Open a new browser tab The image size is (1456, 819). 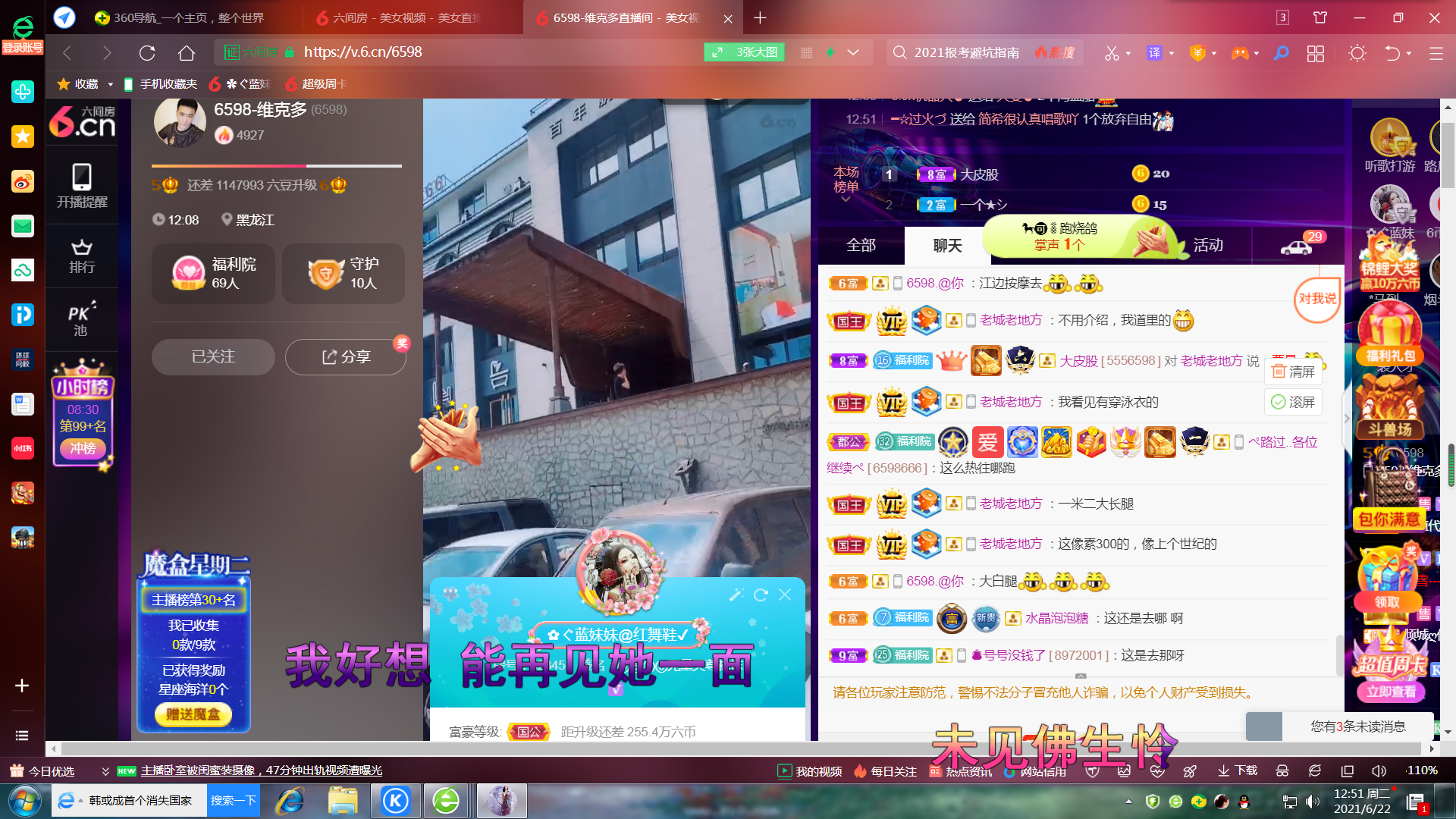[760, 17]
